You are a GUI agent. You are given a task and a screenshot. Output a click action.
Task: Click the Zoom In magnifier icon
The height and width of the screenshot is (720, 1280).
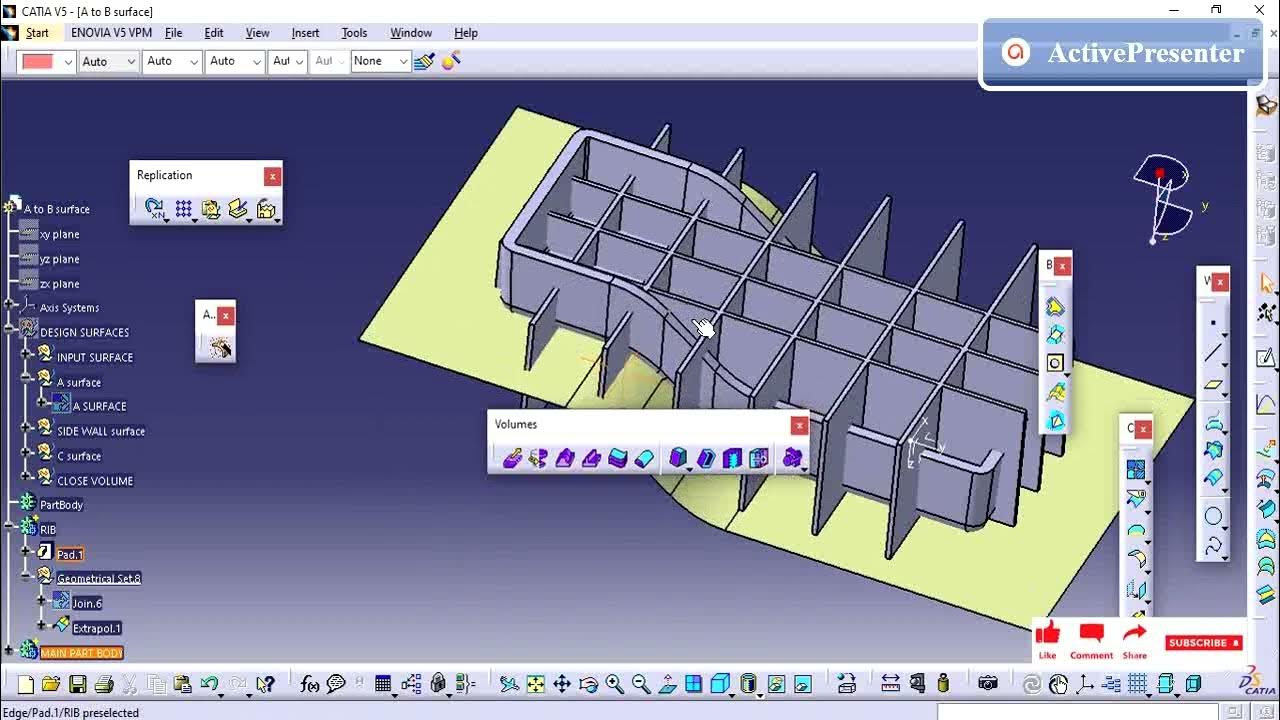614,684
